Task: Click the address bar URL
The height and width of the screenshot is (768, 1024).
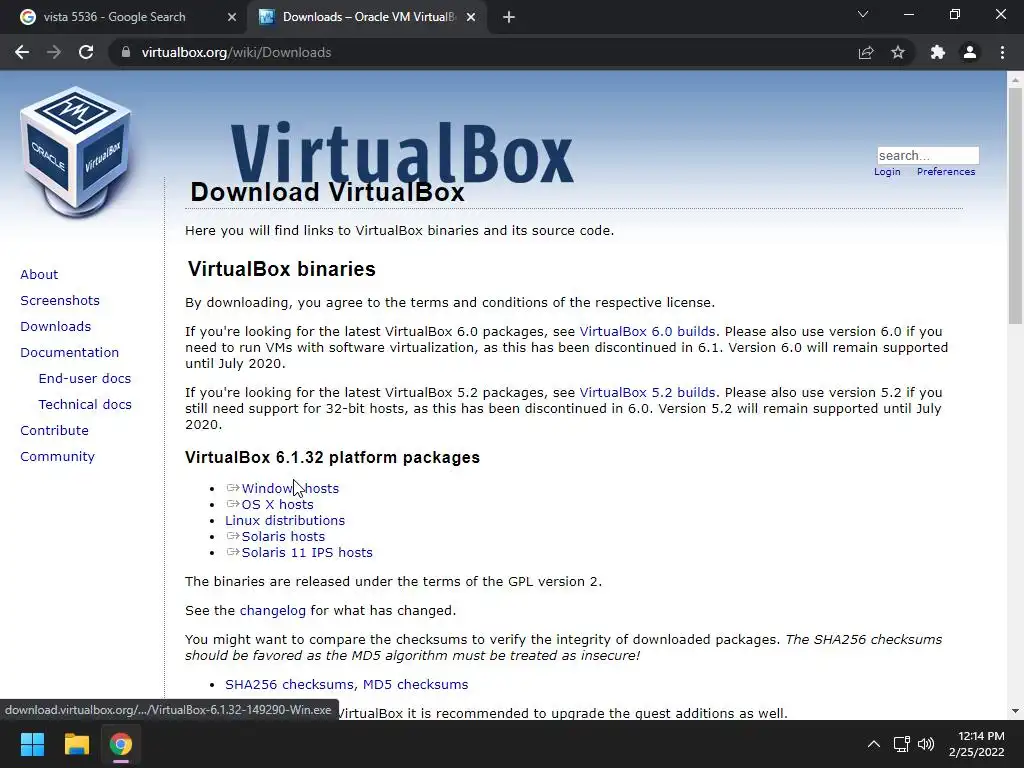Action: tap(236, 52)
